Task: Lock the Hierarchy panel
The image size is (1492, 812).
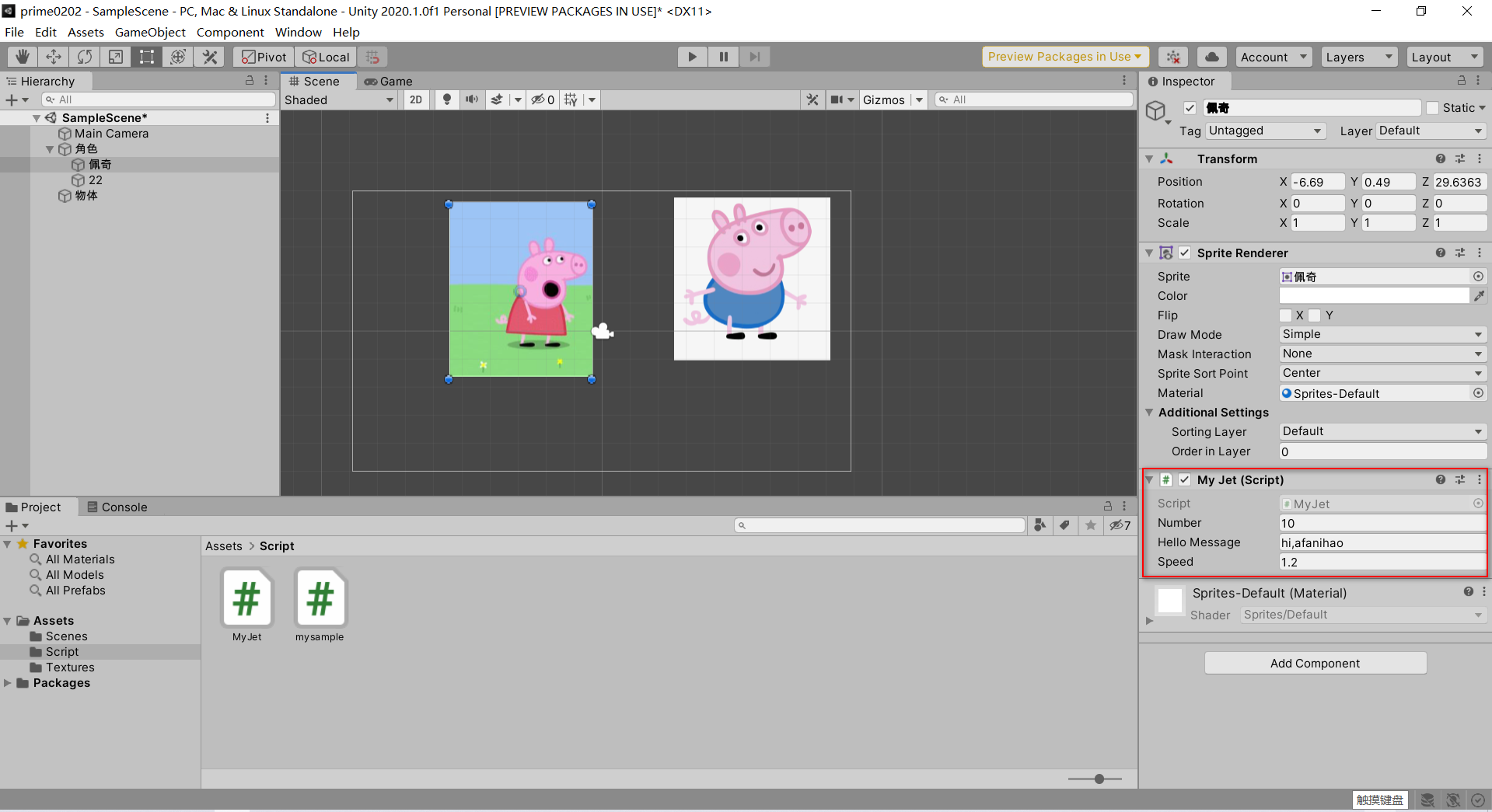Action: (250, 81)
